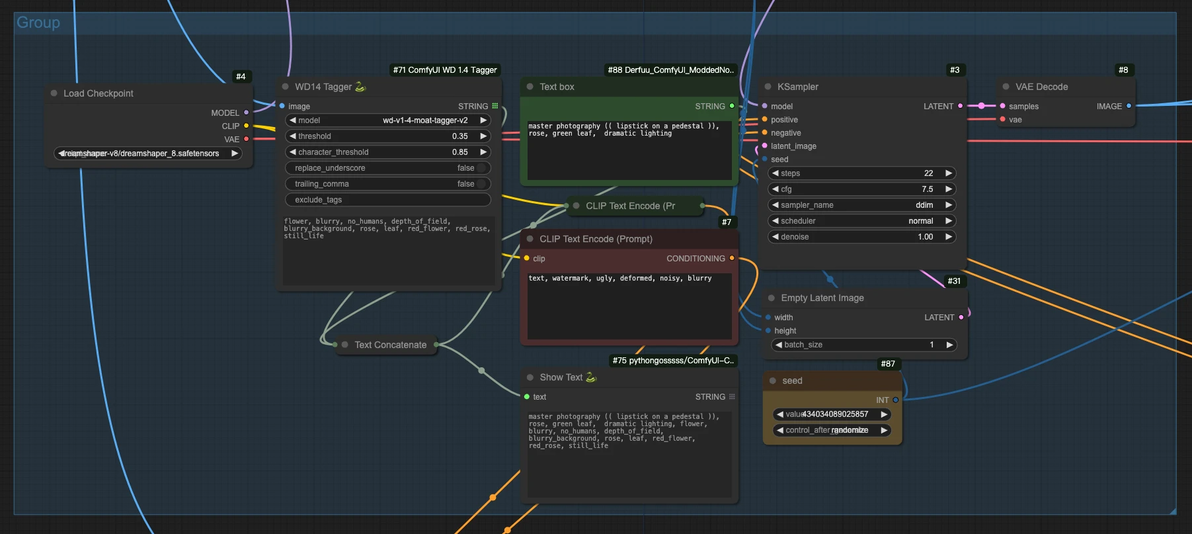Image resolution: width=1192 pixels, height=534 pixels.
Task: Toggle replace_underscore in the WD14 Tagger
Action: pos(388,168)
